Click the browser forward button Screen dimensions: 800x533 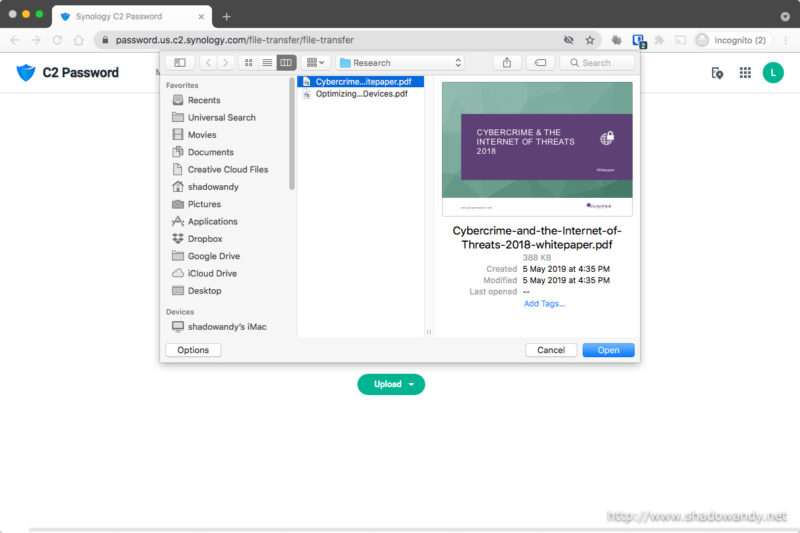tap(36, 40)
